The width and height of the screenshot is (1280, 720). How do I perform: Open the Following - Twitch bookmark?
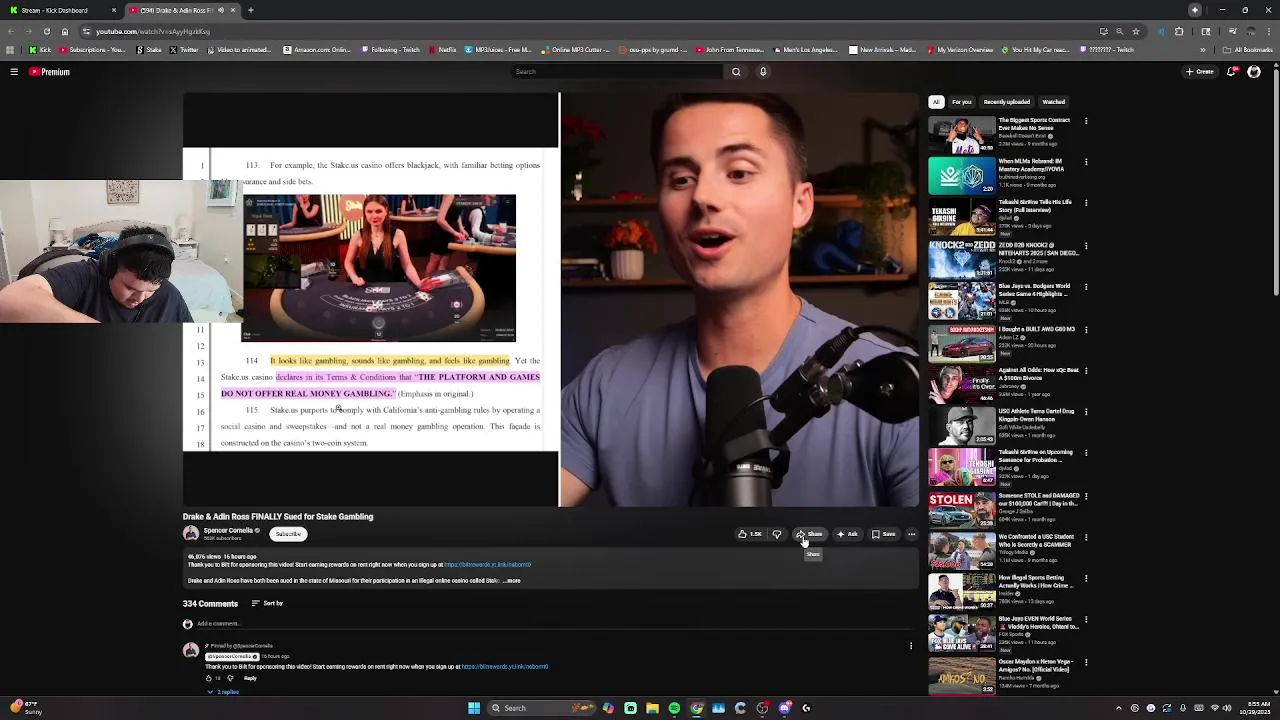390,50
